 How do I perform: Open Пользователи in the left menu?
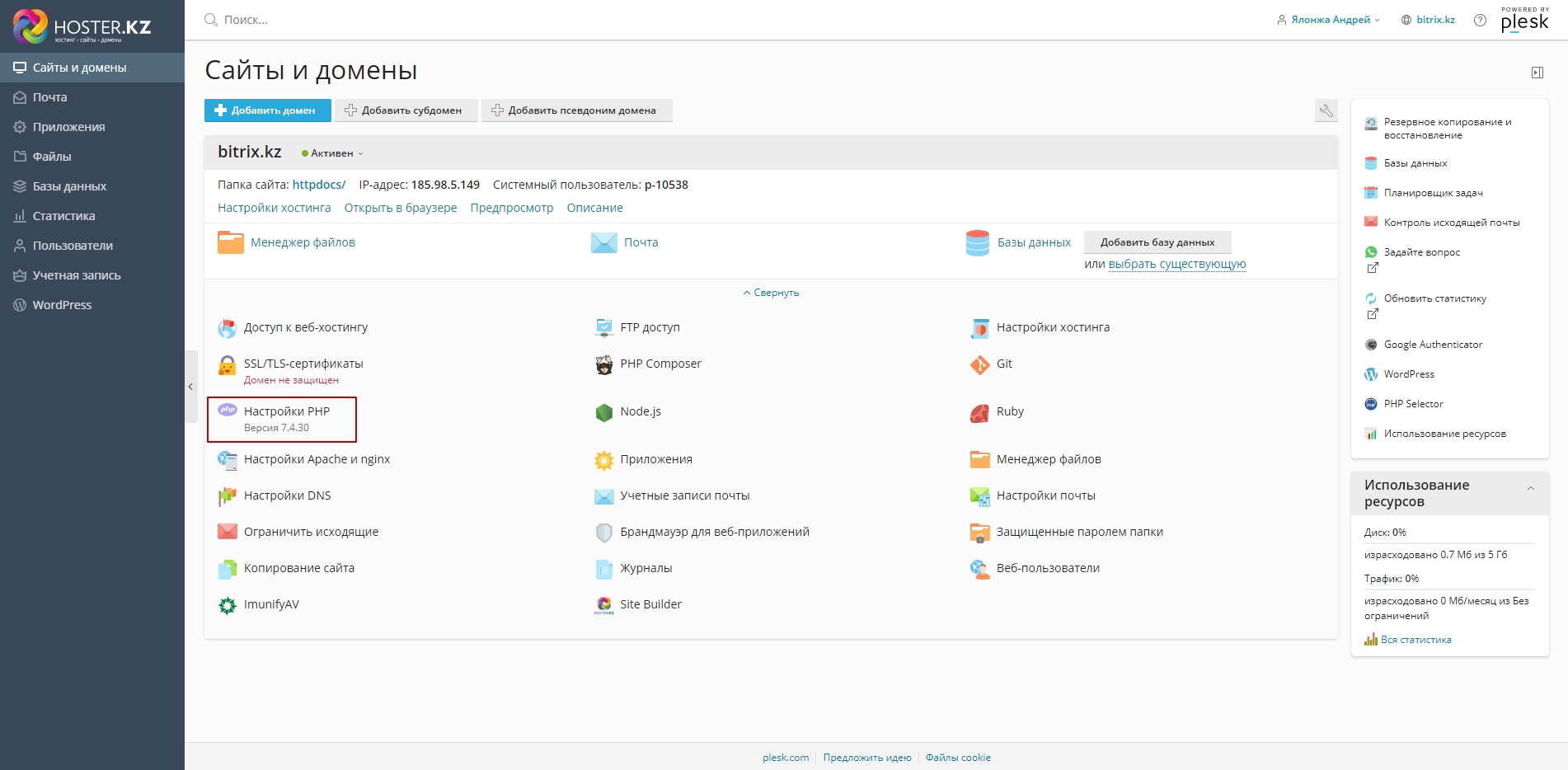(x=92, y=246)
